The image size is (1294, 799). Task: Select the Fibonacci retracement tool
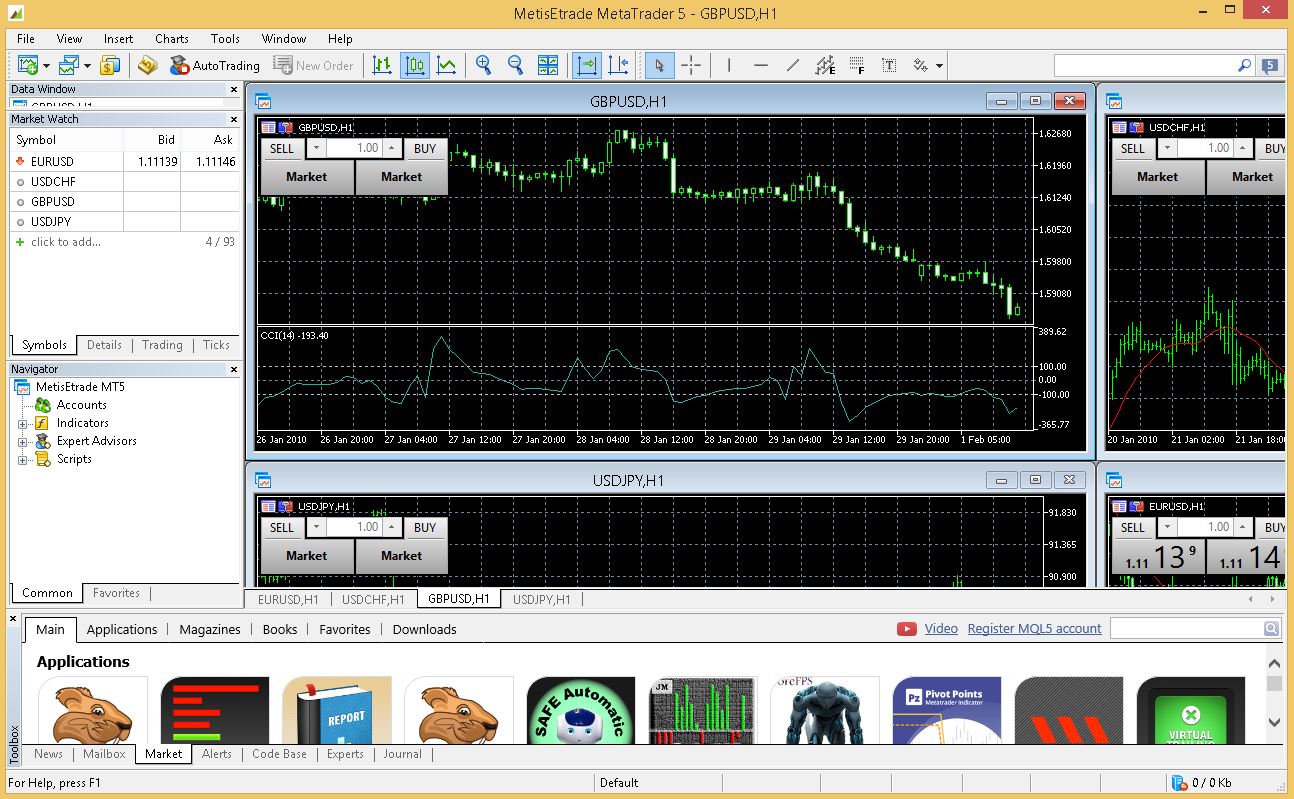pyautogui.click(x=857, y=65)
